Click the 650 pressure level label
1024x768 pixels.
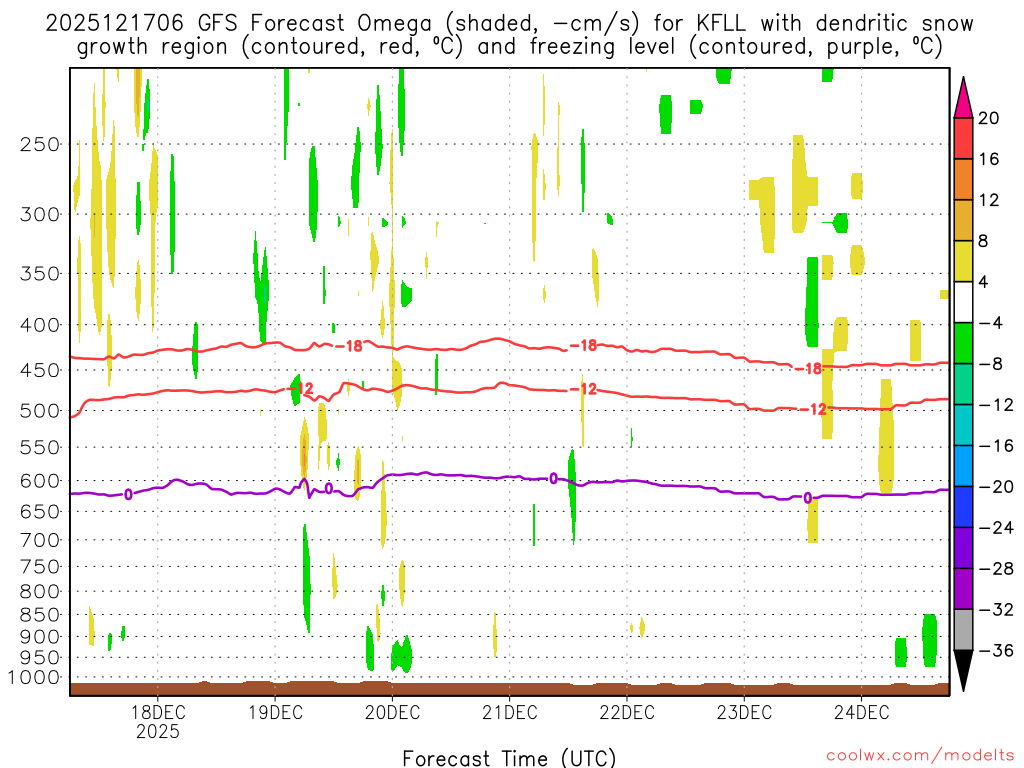[40, 511]
